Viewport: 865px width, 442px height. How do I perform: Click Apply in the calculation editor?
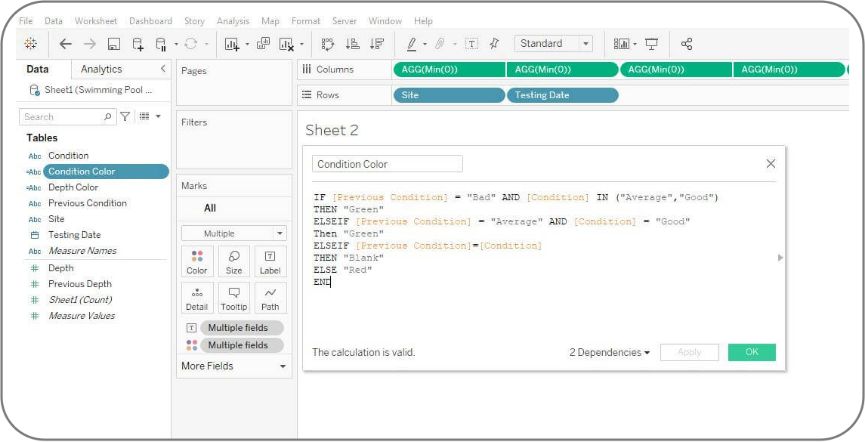pyautogui.click(x=689, y=352)
